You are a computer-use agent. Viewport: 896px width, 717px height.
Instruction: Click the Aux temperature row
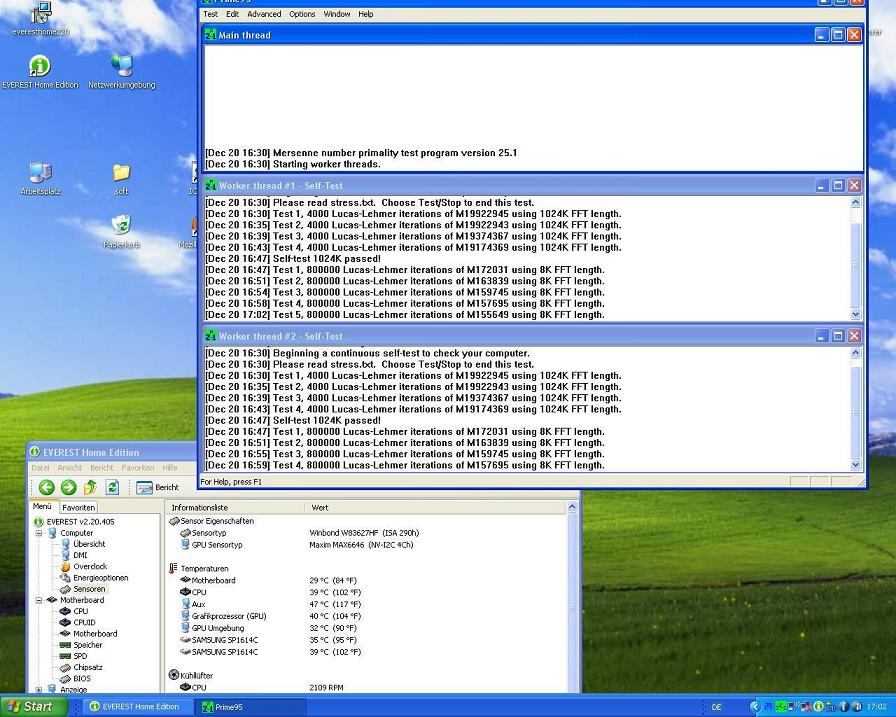(366, 604)
